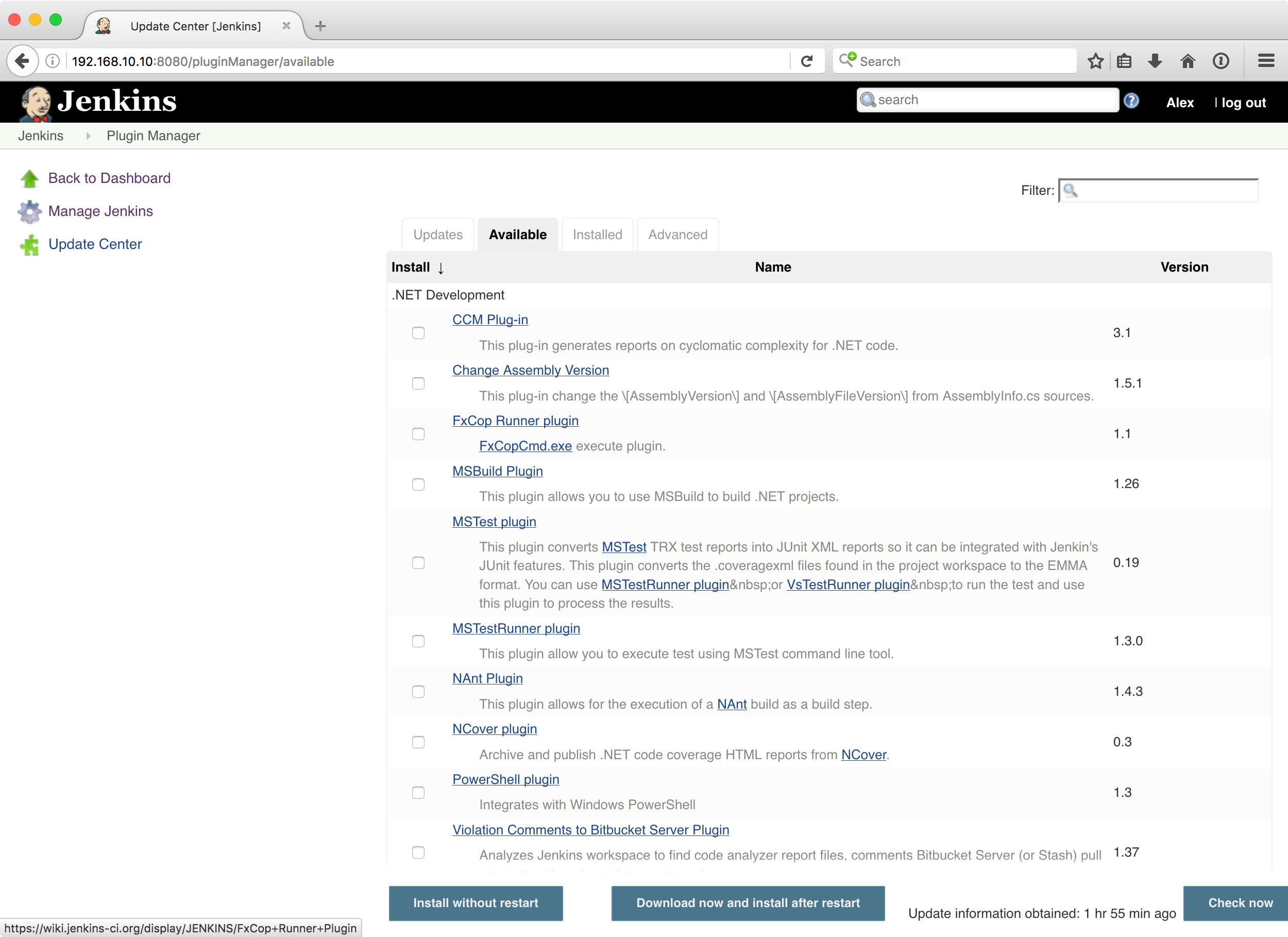Switch to the Updates tab

438,235
